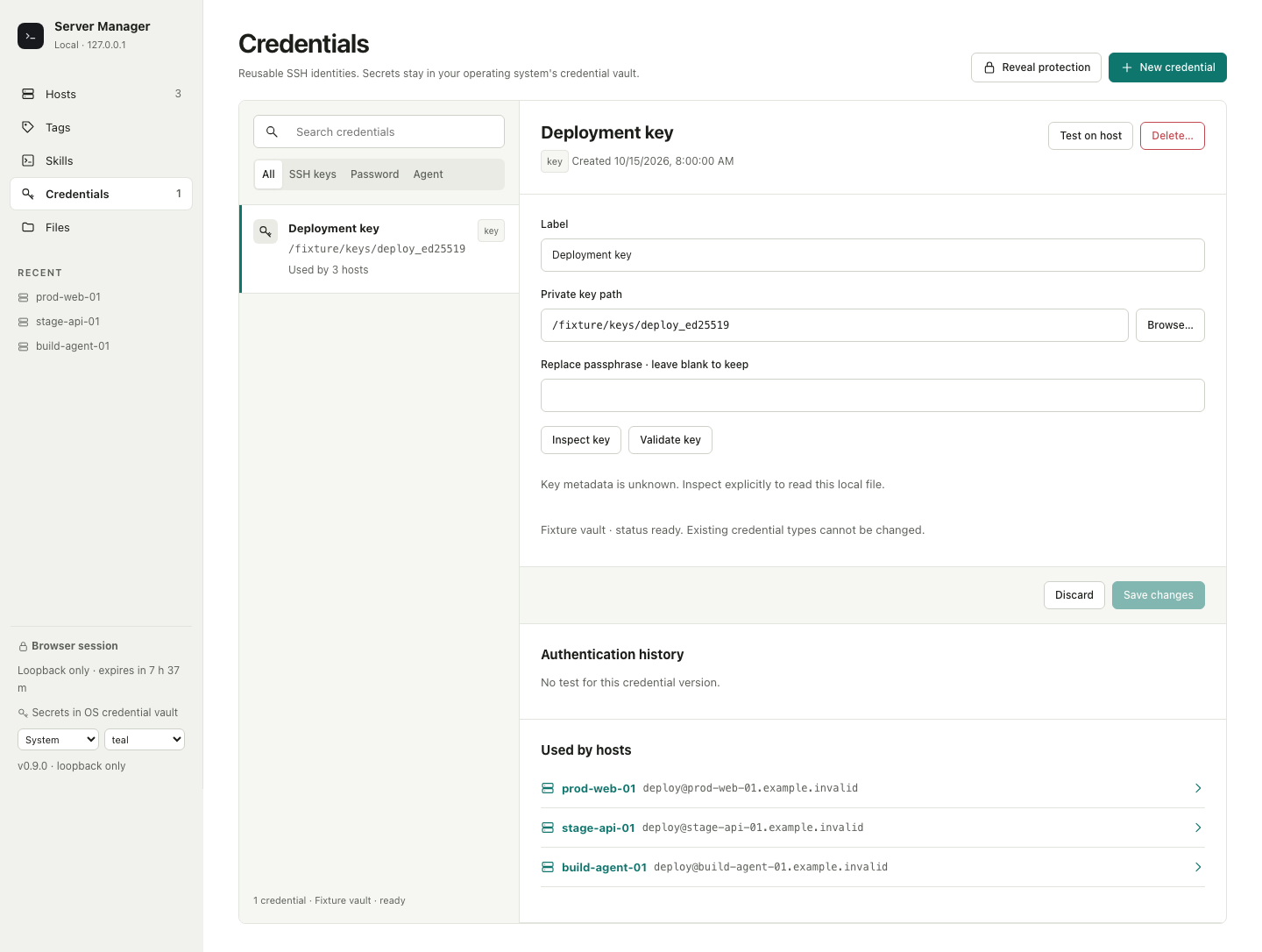Click the Private key path field
Image resolution: width=1262 pixels, height=952 pixels.
coord(834,325)
